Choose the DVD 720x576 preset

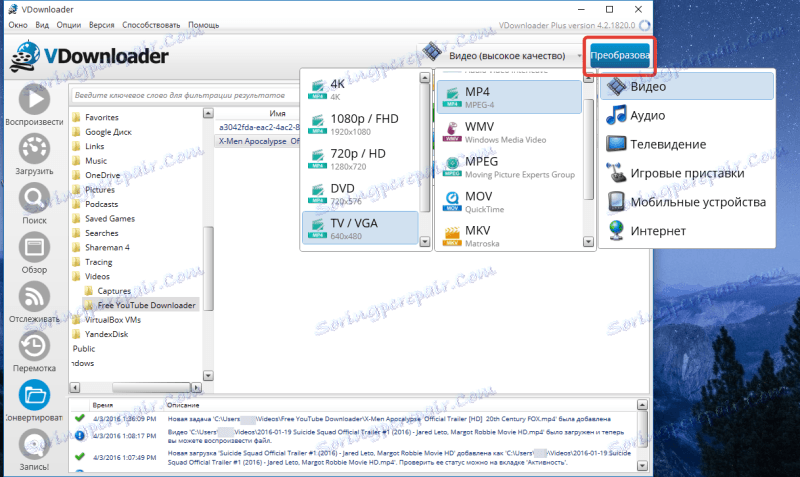pos(361,194)
